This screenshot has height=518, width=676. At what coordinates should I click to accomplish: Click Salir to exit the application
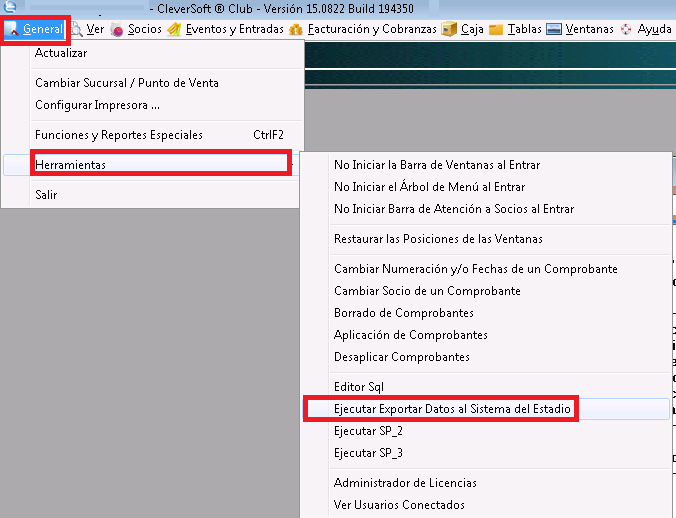click(x=46, y=195)
